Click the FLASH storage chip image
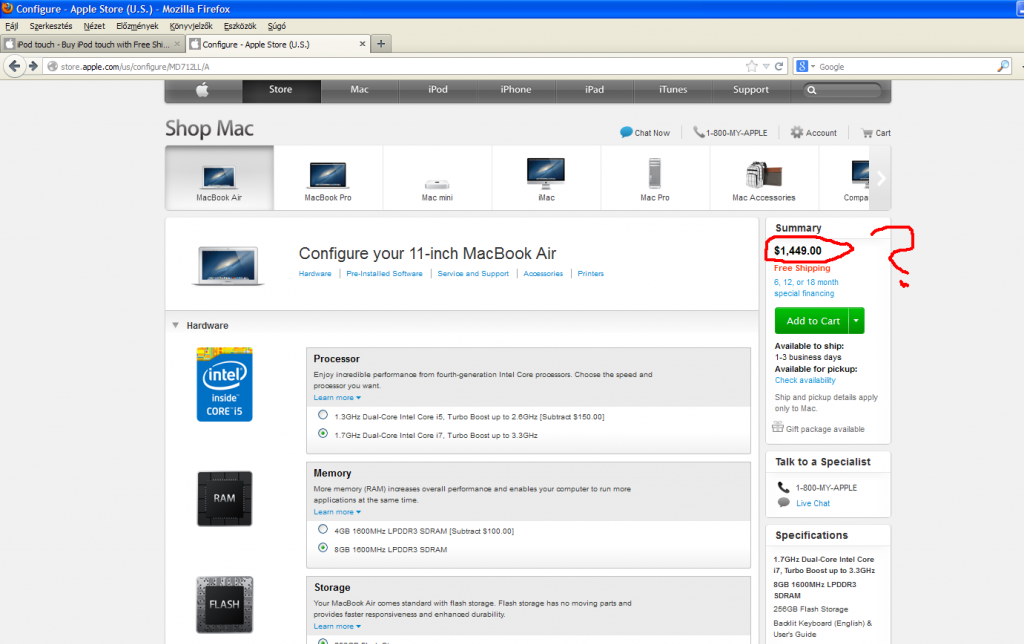The image size is (1024, 644). (225, 605)
